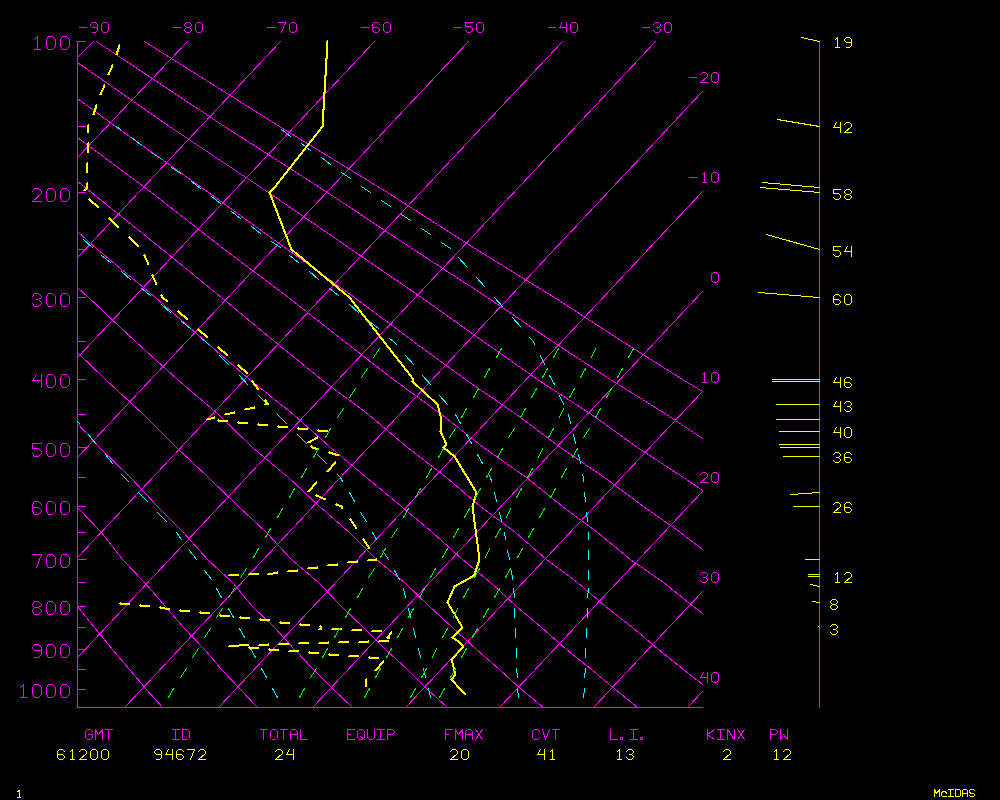The image size is (1000, 800).
Task: Select the 200 pressure level label
Action: [51, 195]
